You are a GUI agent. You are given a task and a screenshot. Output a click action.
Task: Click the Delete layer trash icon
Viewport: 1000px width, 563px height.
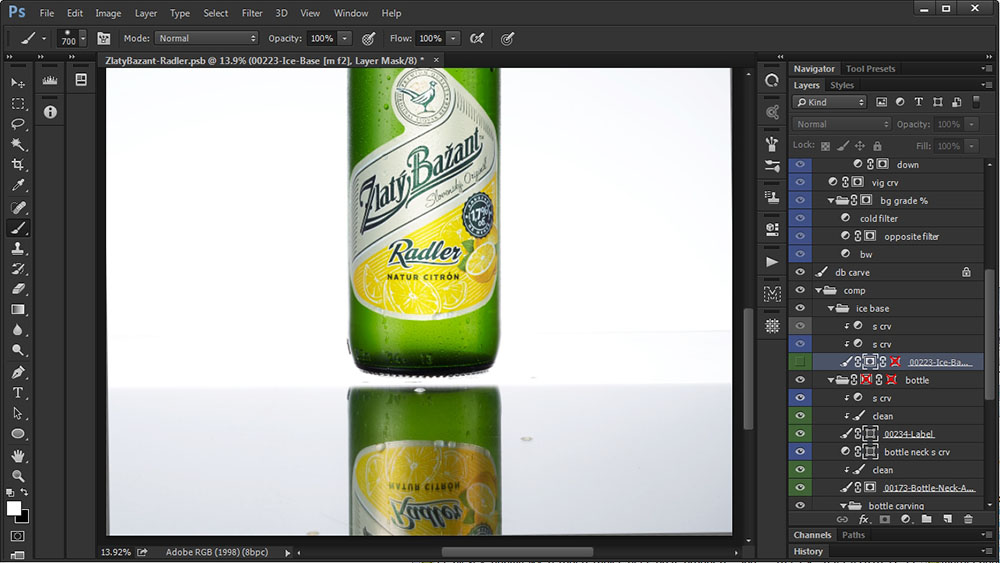[968, 519]
